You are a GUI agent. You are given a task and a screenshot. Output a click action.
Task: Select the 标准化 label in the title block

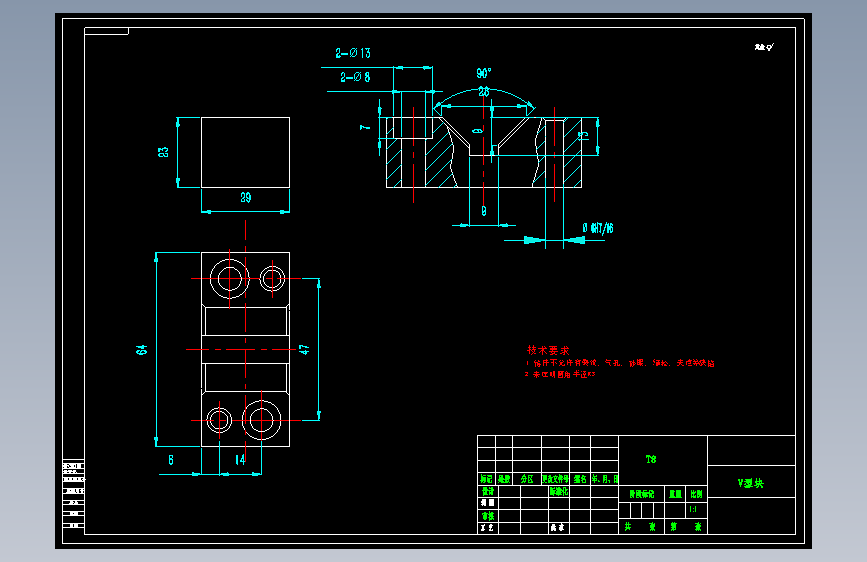(x=558, y=491)
